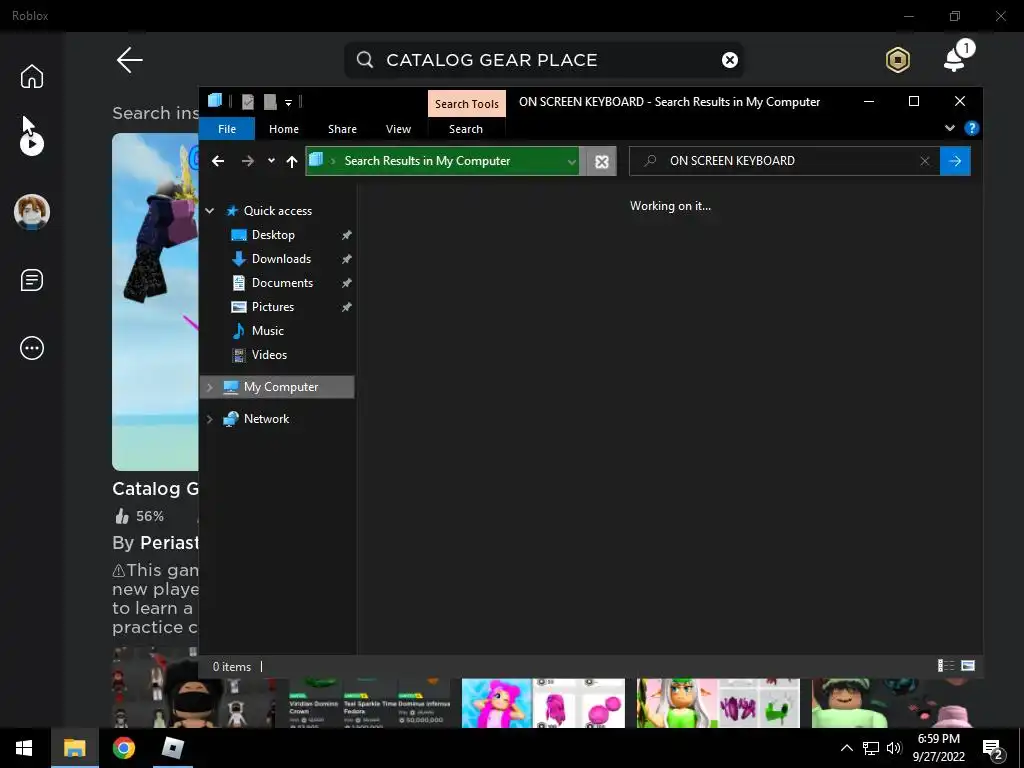The image size is (1024, 768).
Task: Select the Search Tools contextual tab
Action: pos(466,104)
